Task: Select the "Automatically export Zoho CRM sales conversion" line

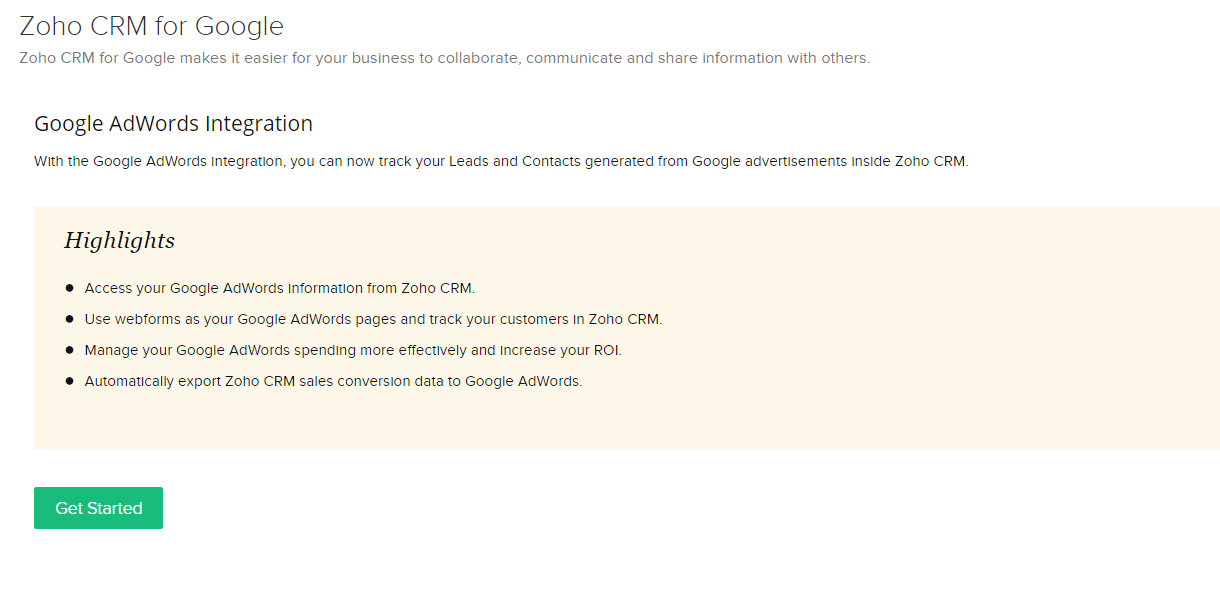Action: pos(333,381)
